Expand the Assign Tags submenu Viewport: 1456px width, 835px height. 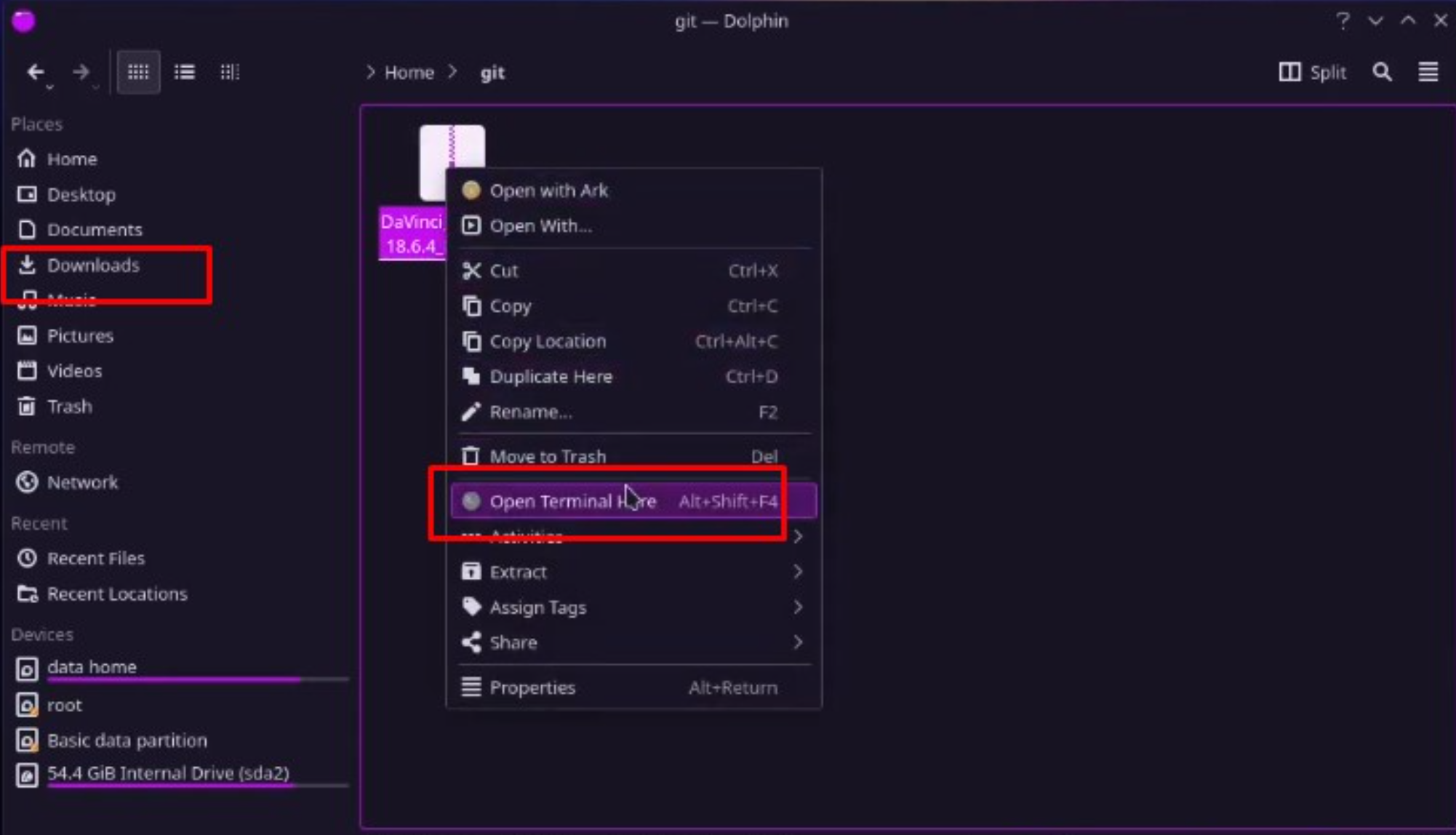point(537,607)
